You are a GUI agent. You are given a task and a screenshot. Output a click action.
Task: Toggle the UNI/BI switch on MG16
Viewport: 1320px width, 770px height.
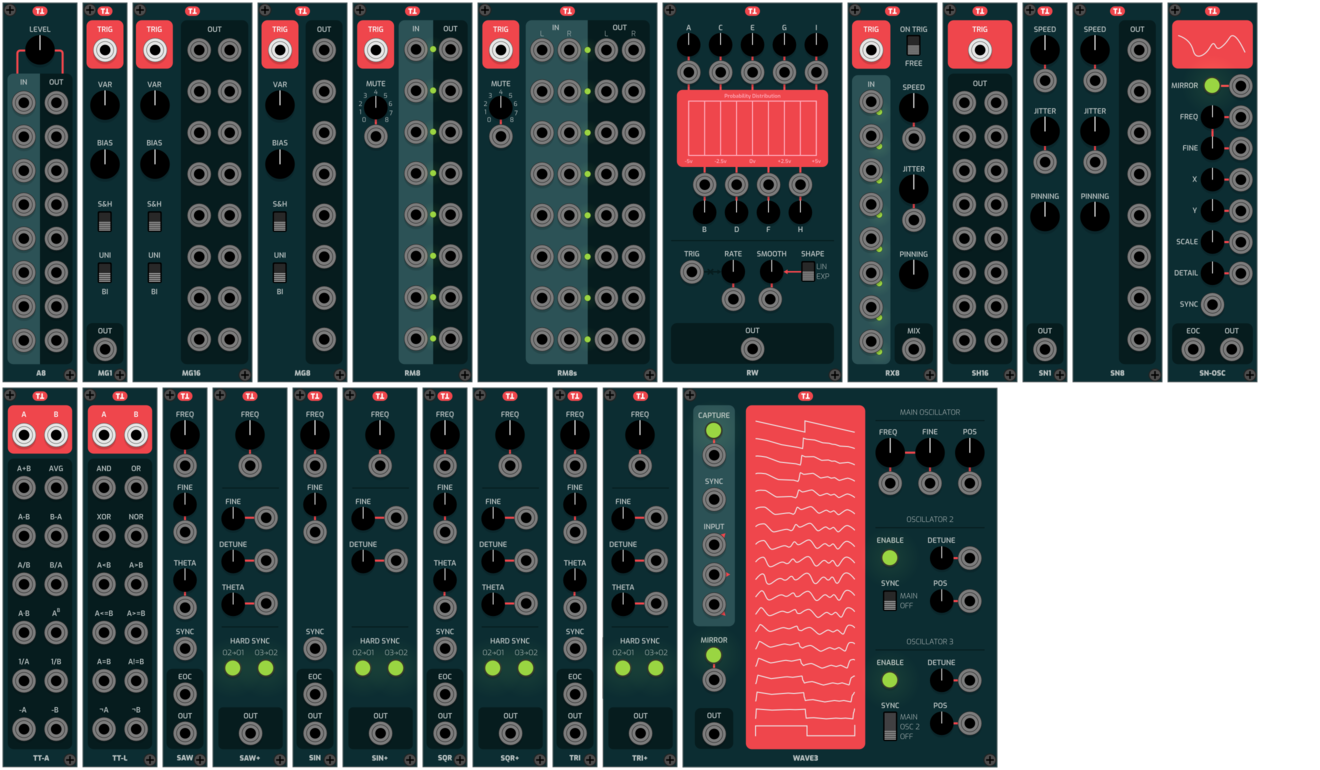point(154,273)
